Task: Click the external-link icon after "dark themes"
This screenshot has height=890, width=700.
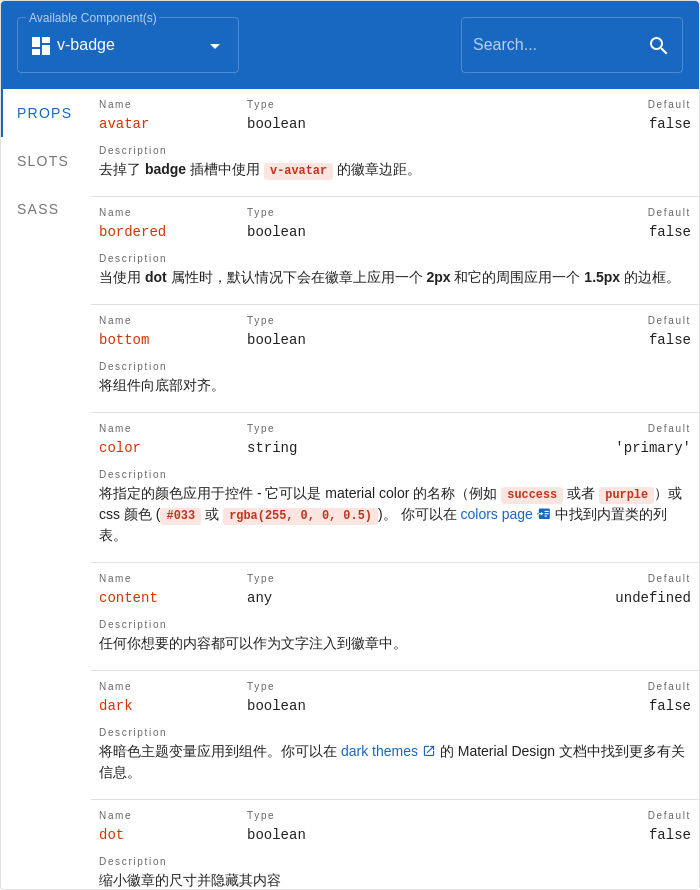Action: [428, 751]
